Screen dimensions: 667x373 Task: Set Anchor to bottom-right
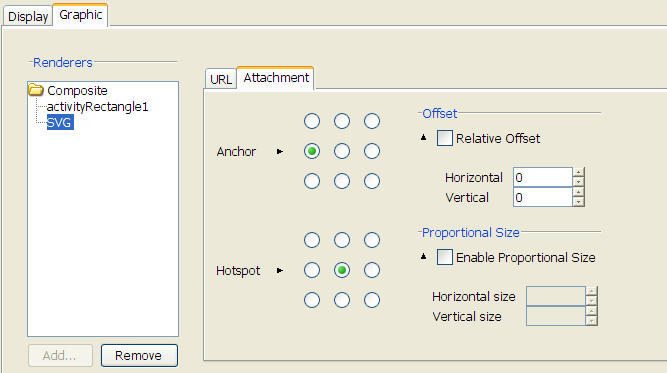372,181
